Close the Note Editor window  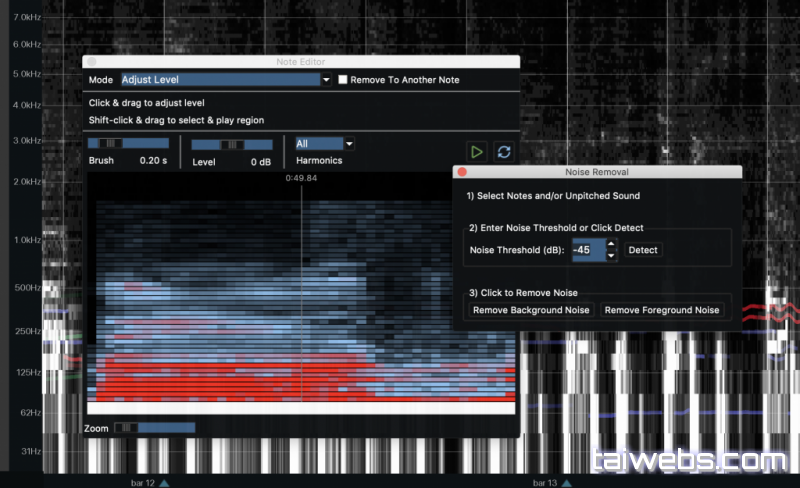point(91,62)
